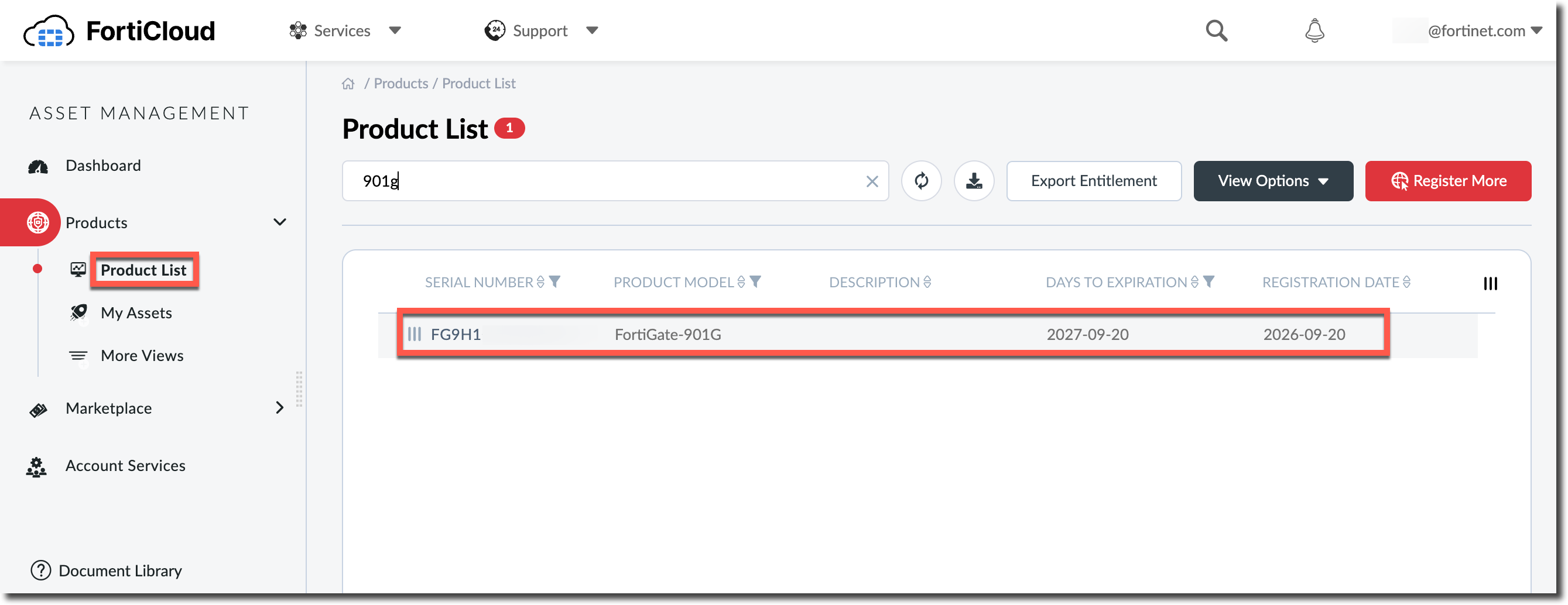Click the FortiCloud logo
This screenshot has height=605, width=1568.
(119, 30)
